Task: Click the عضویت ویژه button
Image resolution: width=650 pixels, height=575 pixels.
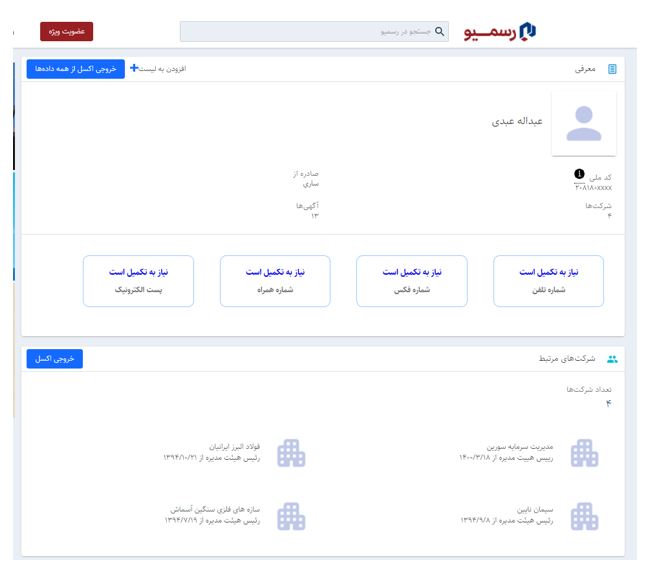Action: click(x=66, y=32)
